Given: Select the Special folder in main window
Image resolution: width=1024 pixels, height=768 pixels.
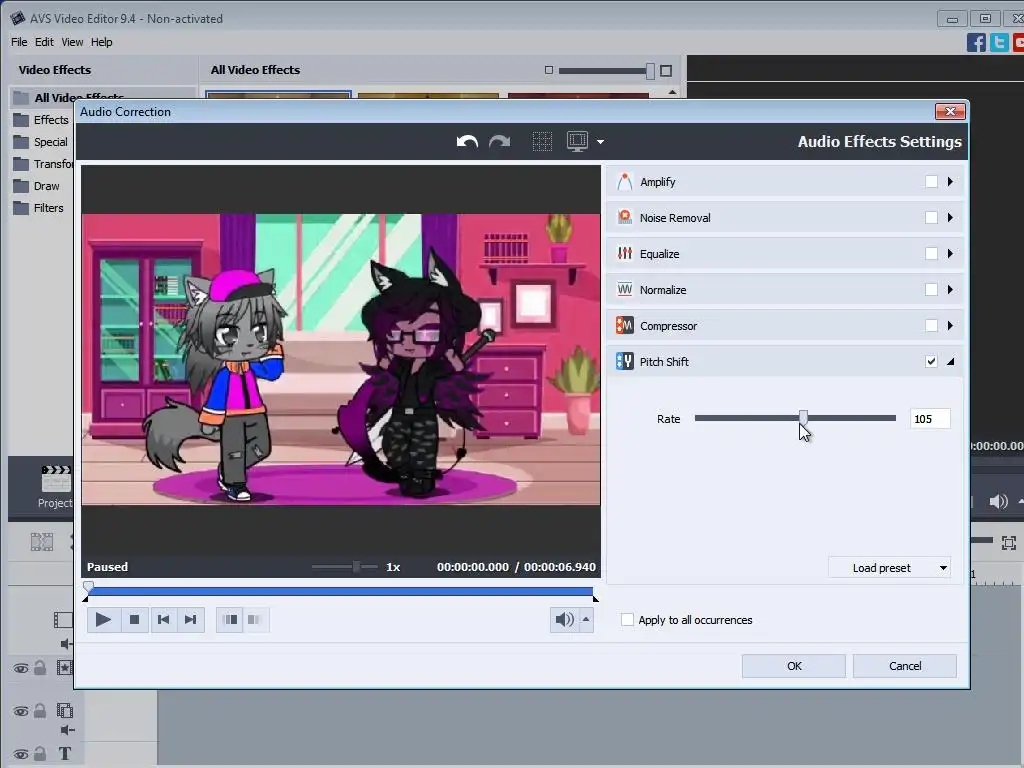Looking at the screenshot, I should pyautogui.click(x=42, y=142).
